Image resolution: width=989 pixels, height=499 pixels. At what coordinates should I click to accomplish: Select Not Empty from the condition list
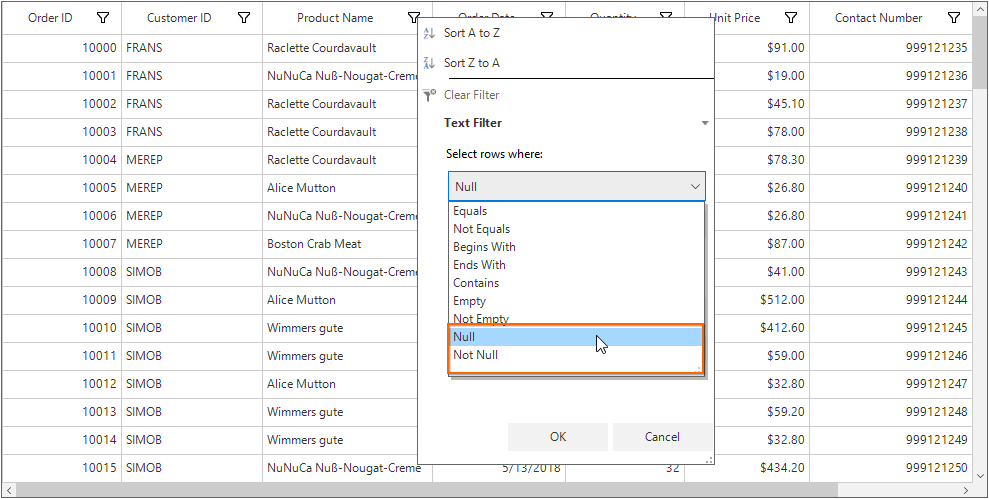(576, 319)
